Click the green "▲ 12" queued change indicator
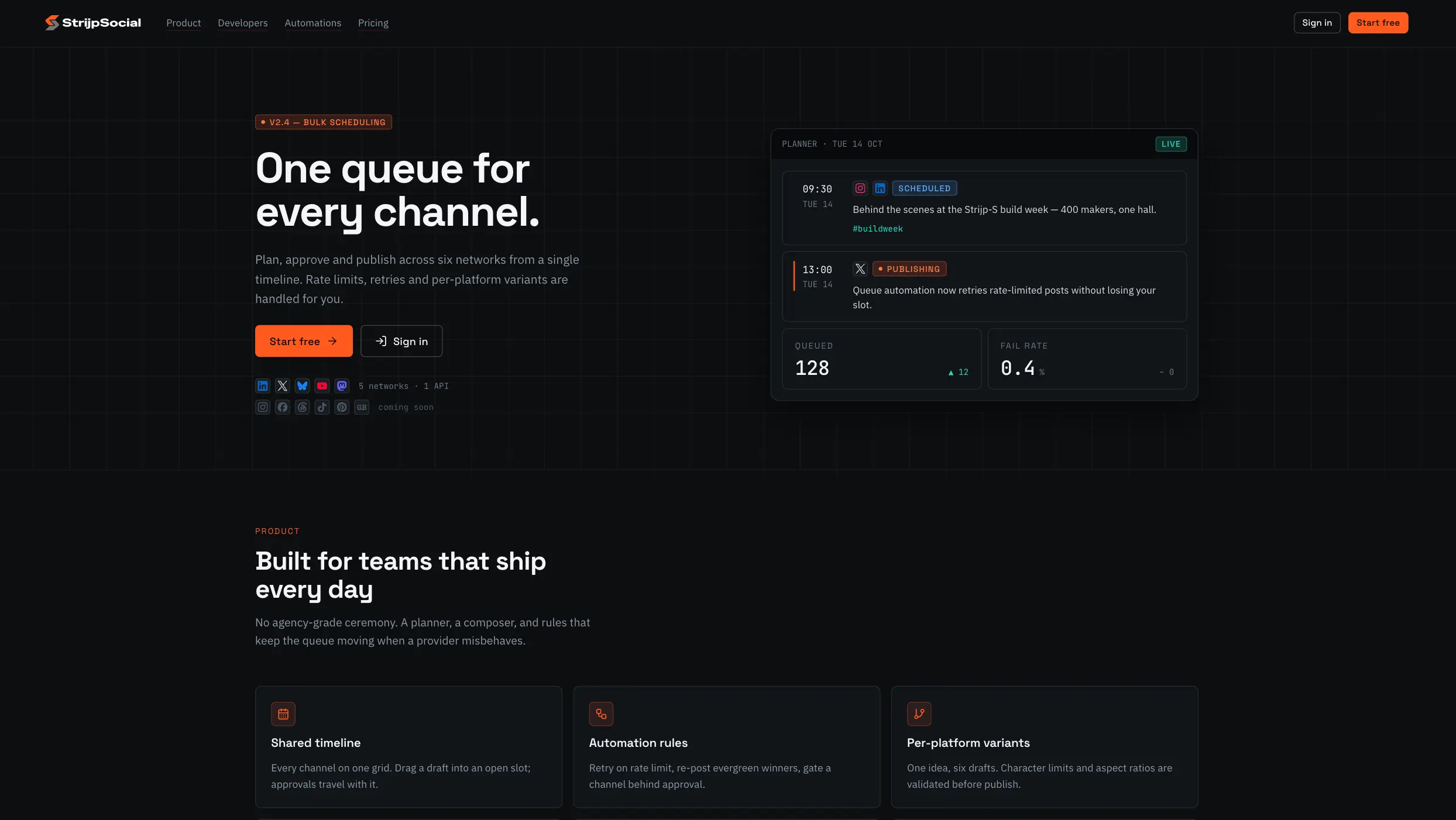 (x=959, y=372)
